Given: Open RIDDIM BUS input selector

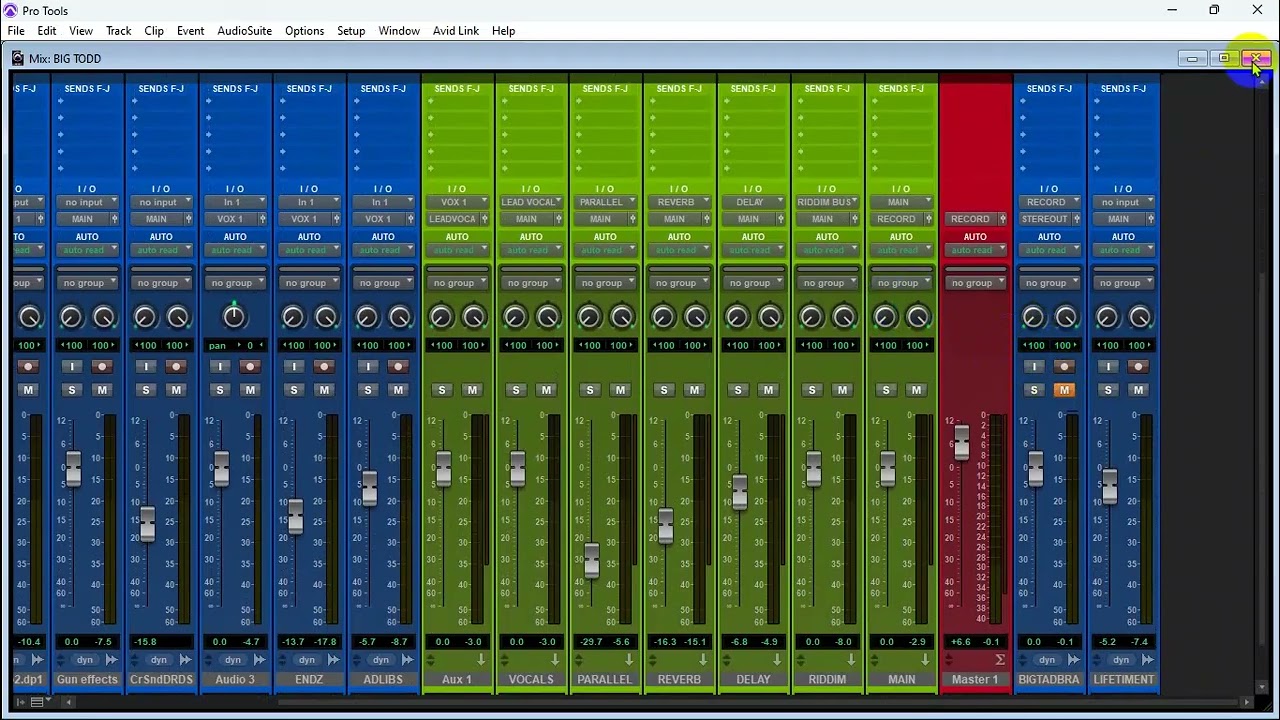Looking at the screenshot, I should pyautogui.click(x=827, y=202).
